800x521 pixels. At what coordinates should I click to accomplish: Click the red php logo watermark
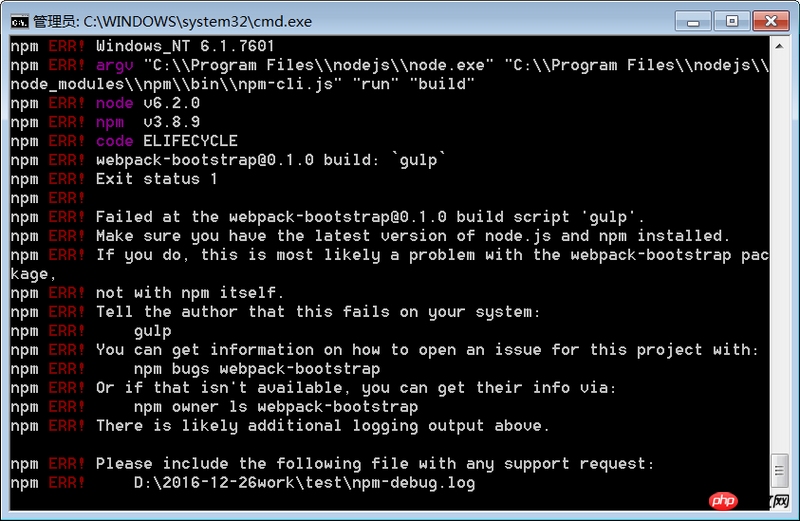[723, 501]
